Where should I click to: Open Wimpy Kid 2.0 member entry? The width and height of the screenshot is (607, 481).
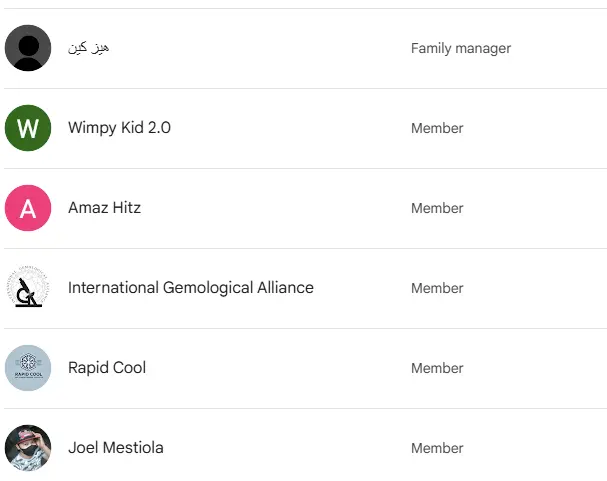coord(304,128)
